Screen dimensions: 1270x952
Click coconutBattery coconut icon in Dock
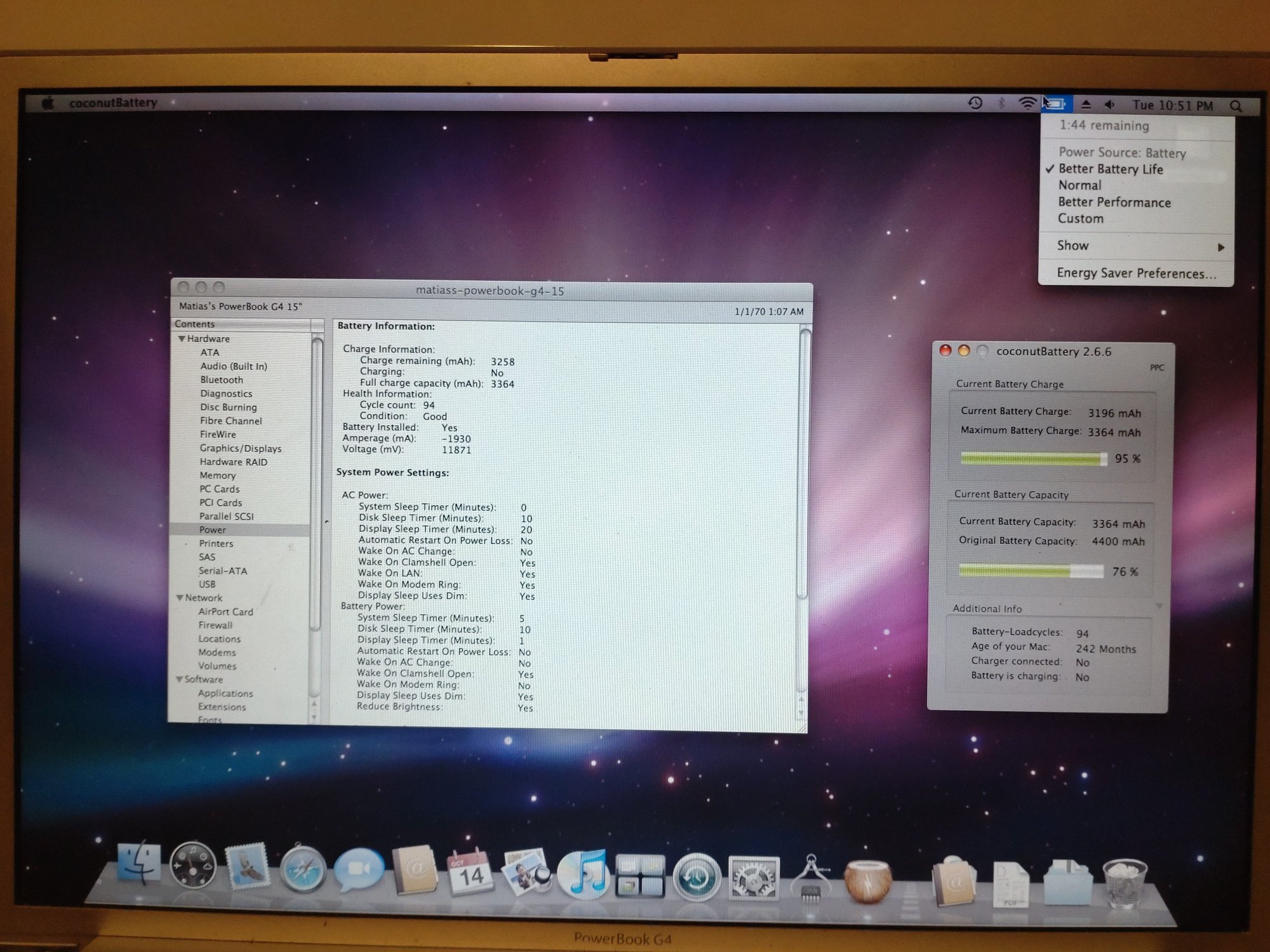pyautogui.click(x=867, y=881)
